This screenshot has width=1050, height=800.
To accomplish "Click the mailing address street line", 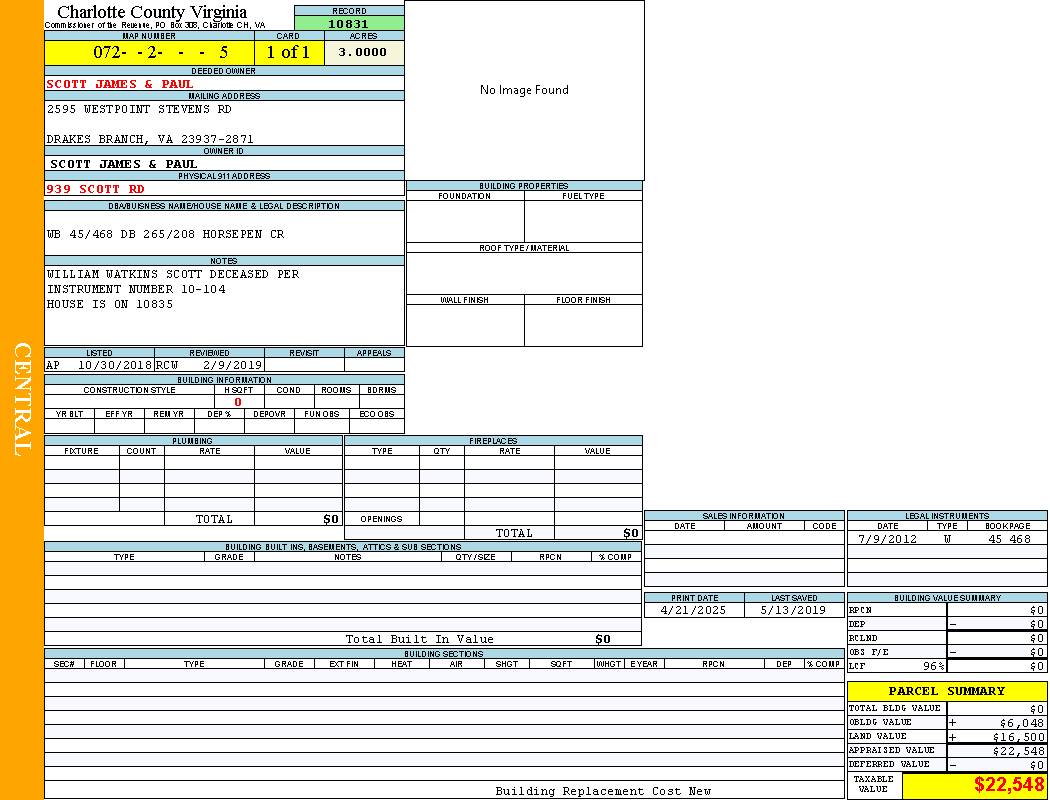I will pos(139,109).
